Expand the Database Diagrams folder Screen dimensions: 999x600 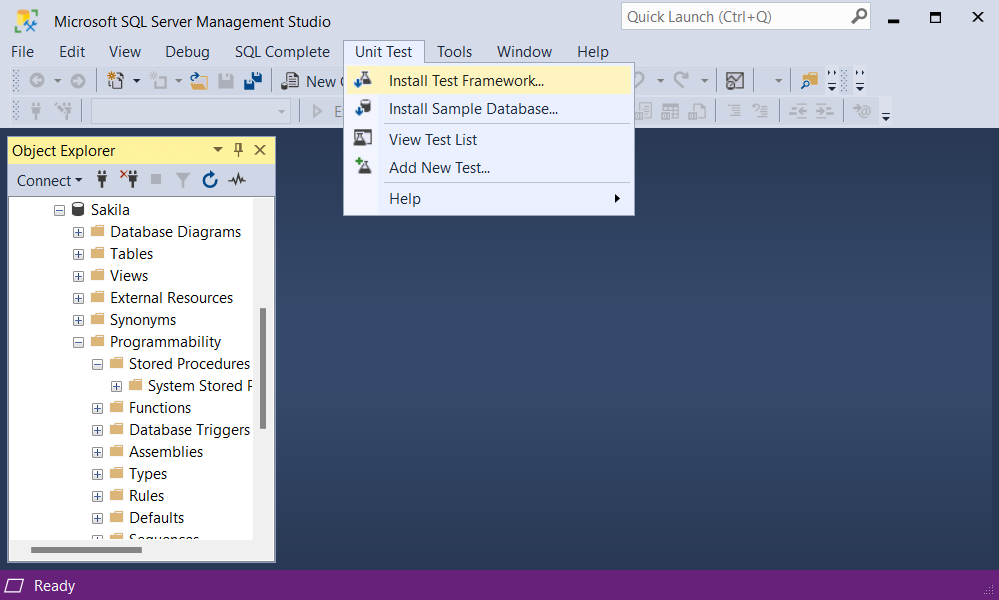pyautogui.click(x=78, y=232)
